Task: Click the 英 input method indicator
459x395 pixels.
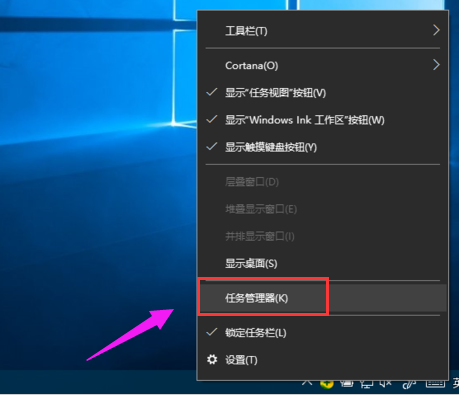Action: [456, 384]
